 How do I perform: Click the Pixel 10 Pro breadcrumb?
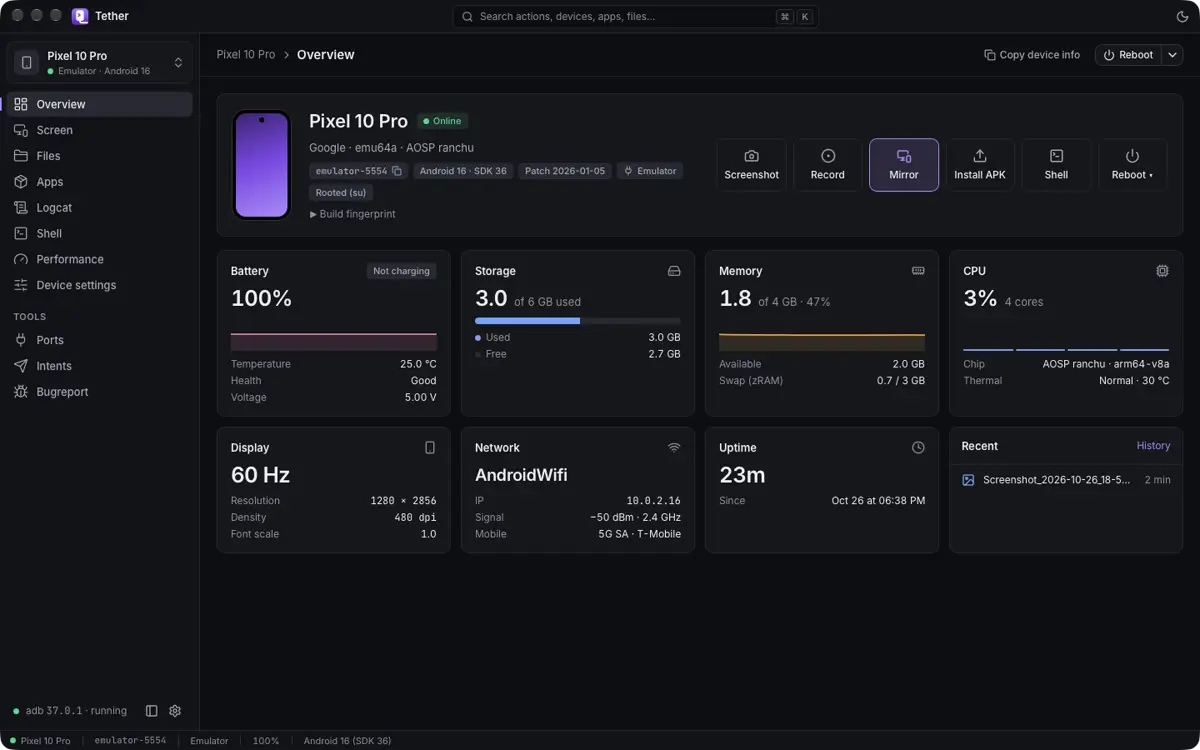pyautogui.click(x=246, y=55)
